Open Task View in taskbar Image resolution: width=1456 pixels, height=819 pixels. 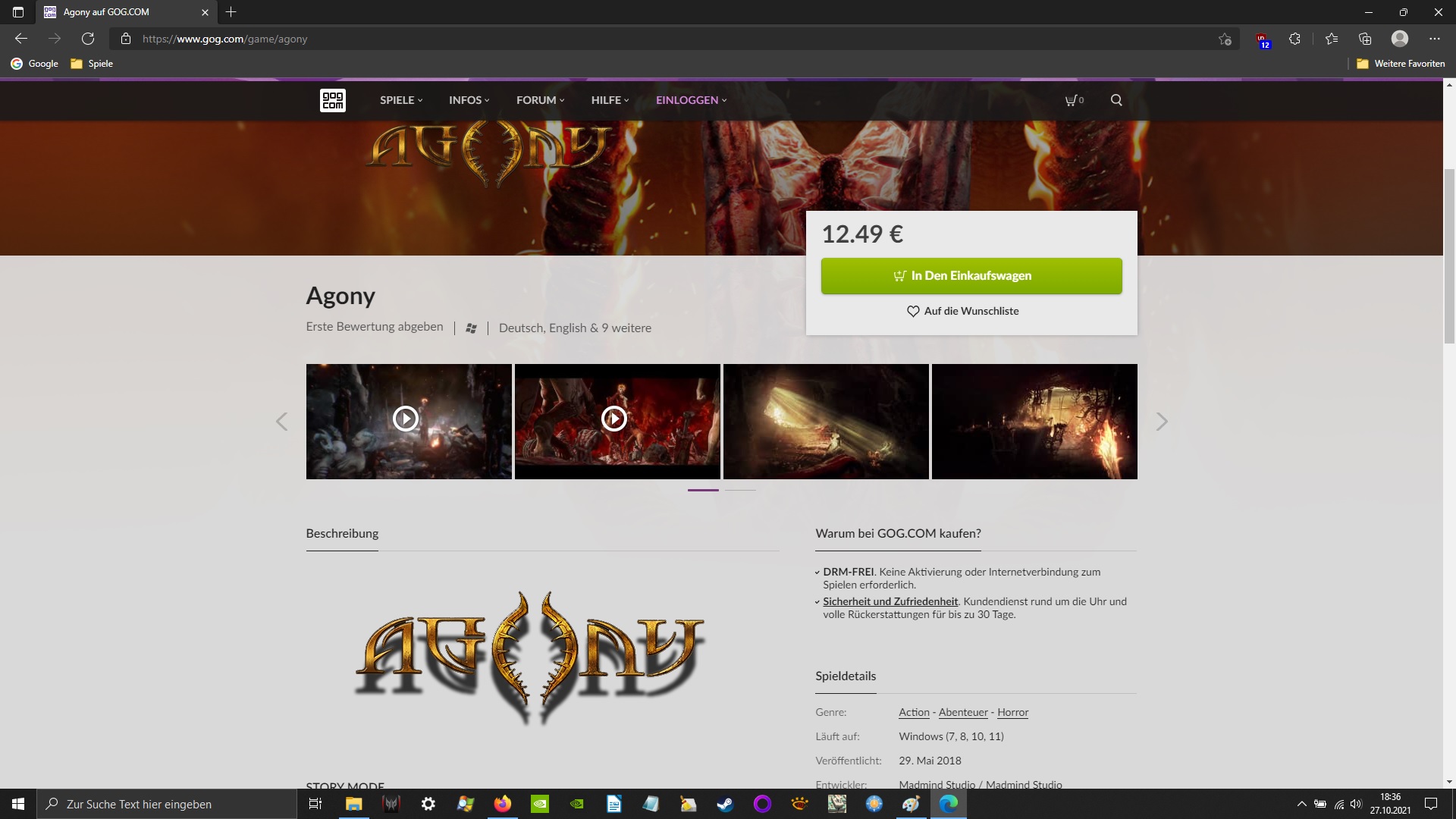(315, 804)
